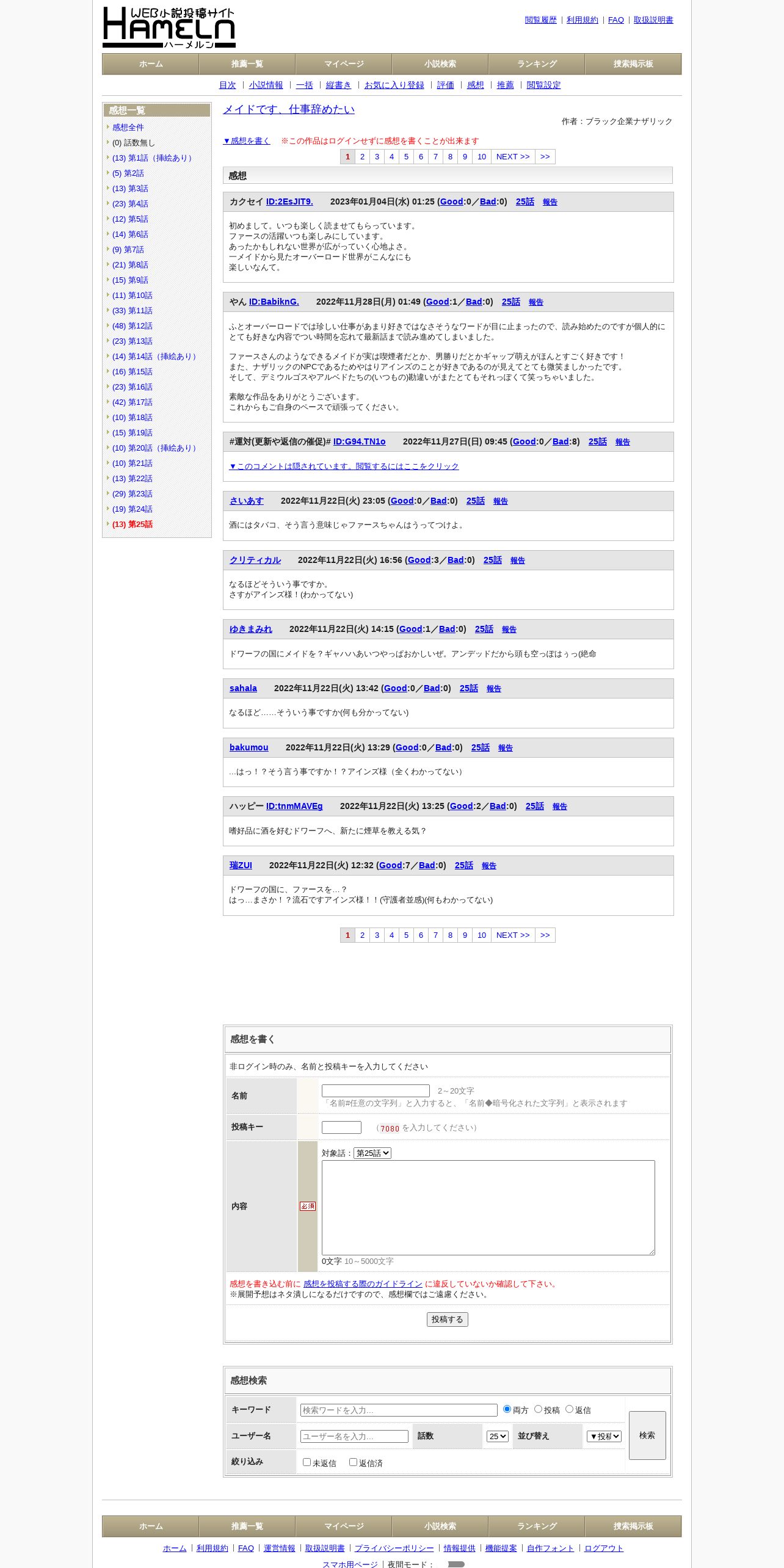Select the highlighted (13) 第25話 in sidebar
The height and width of the screenshot is (1568, 784).
click(x=132, y=524)
